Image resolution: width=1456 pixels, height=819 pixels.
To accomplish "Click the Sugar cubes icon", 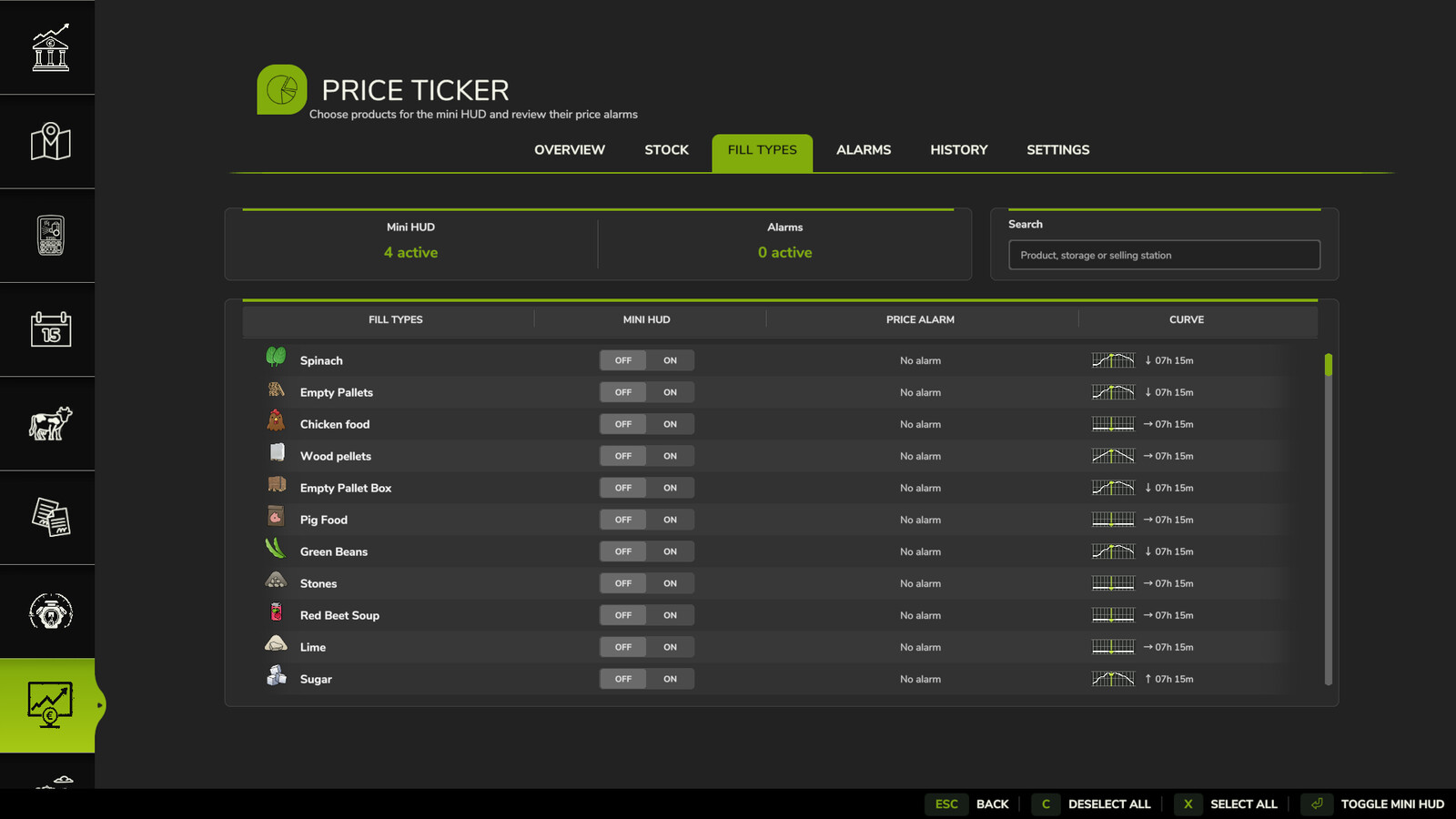I will coord(277,675).
